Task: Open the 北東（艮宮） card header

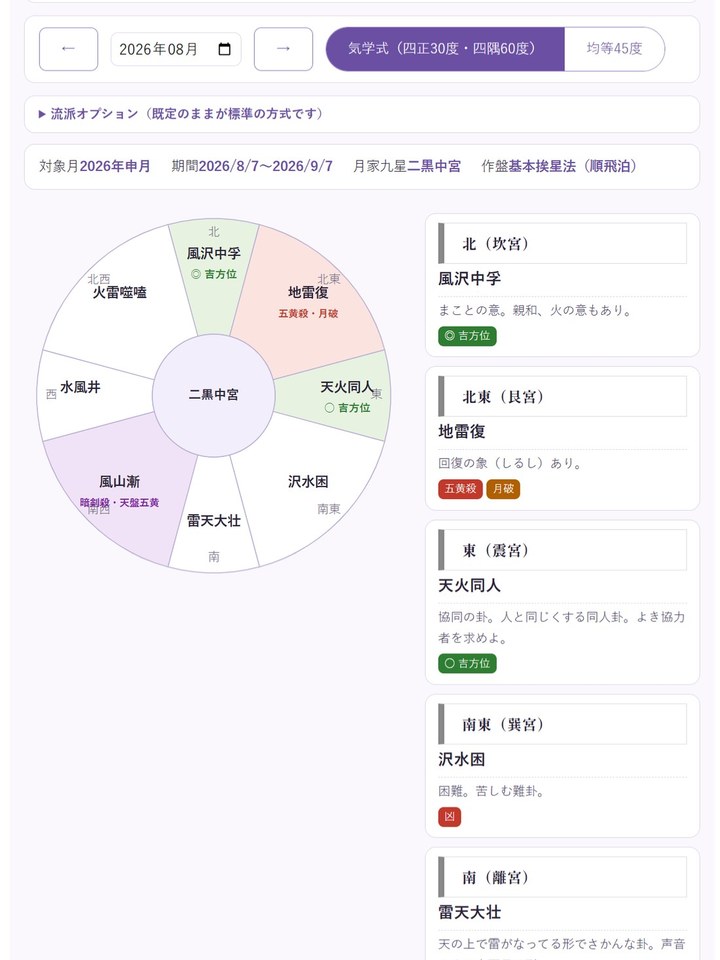Action: (x=563, y=397)
